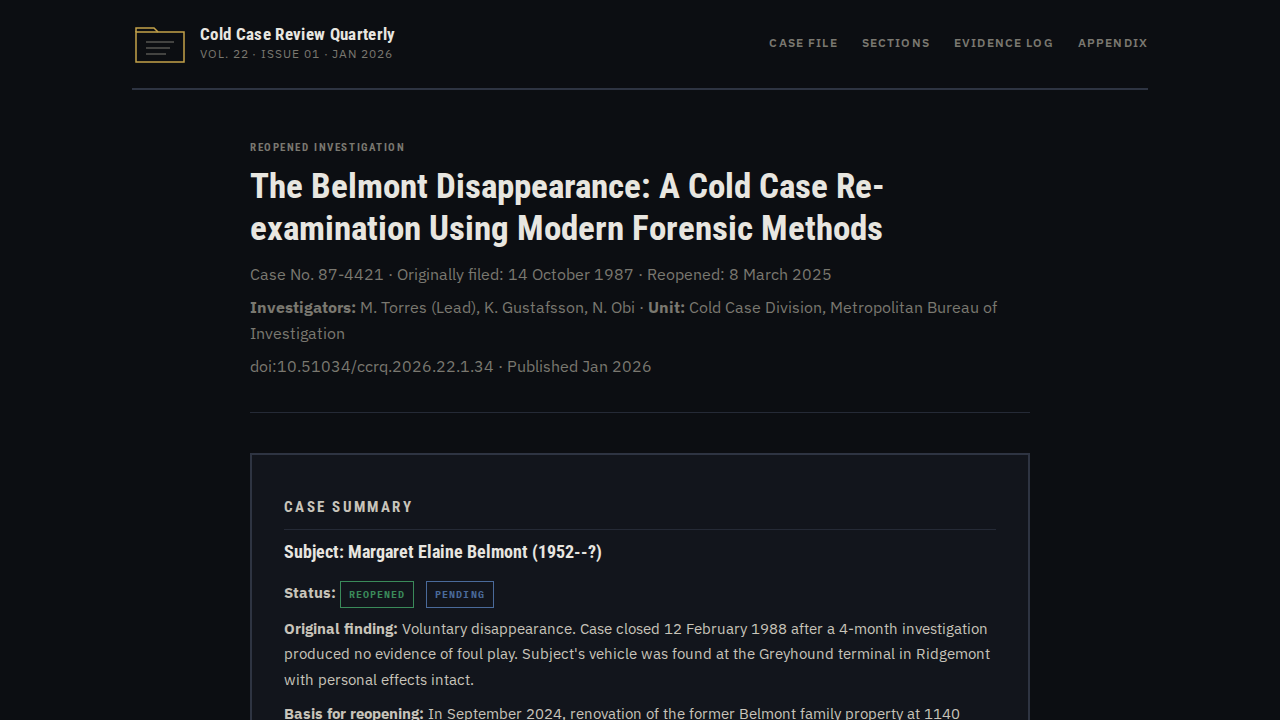
Task: Open the Case File nav item
Action: click(x=803, y=43)
